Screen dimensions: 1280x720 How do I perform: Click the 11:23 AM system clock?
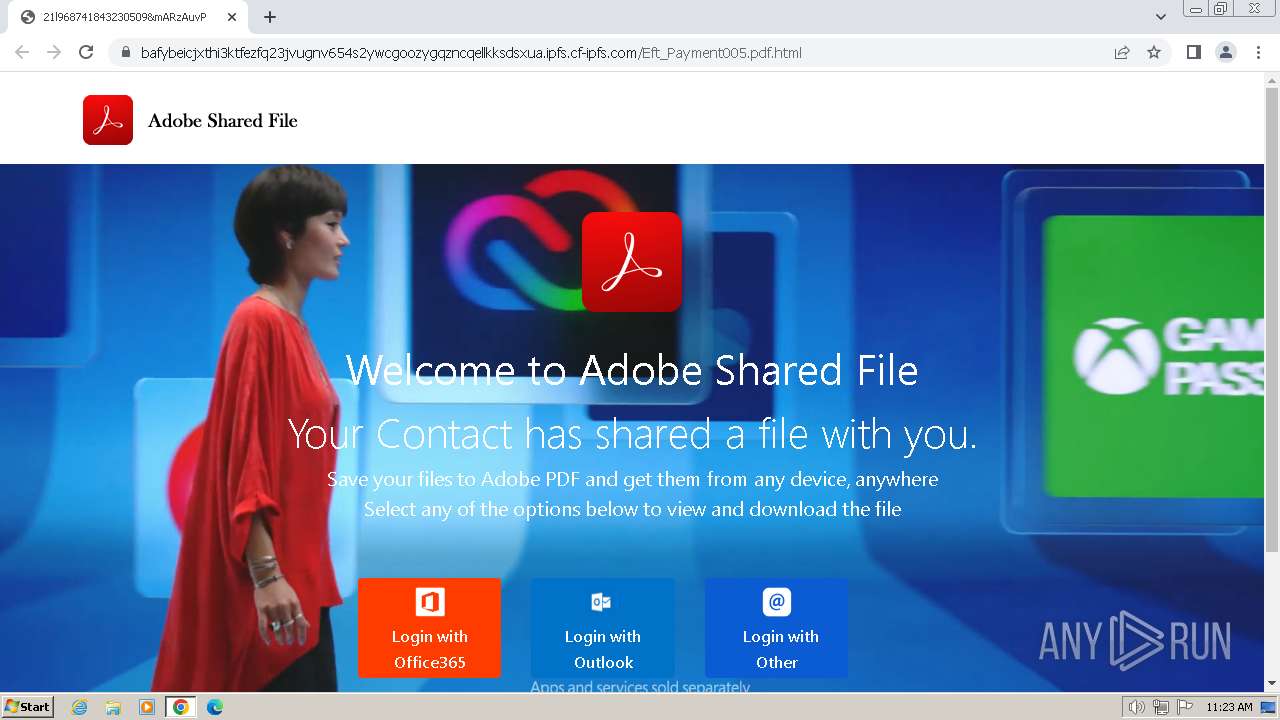pyautogui.click(x=1229, y=707)
